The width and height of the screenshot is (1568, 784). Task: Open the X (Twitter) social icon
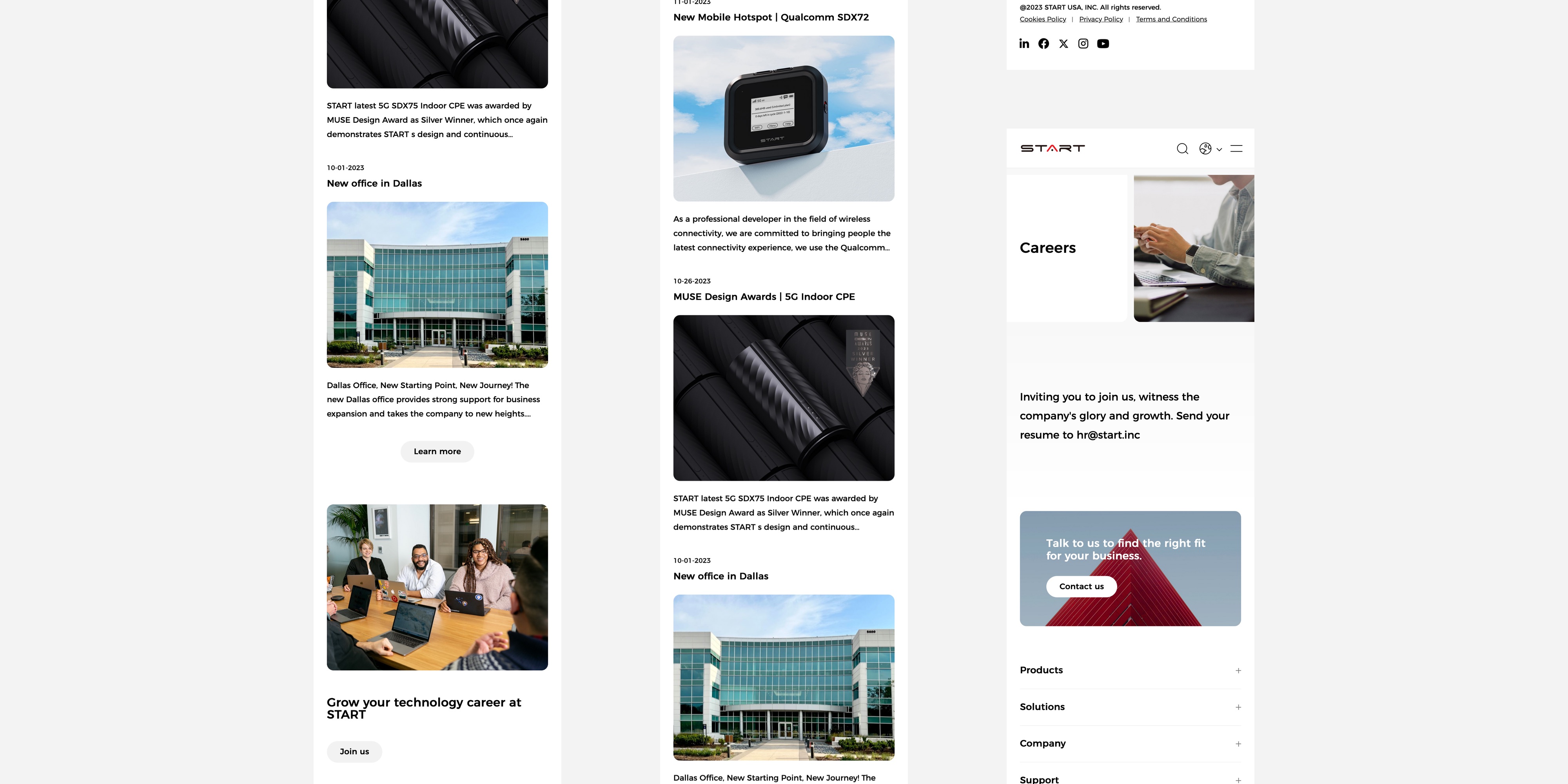tap(1063, 44)
